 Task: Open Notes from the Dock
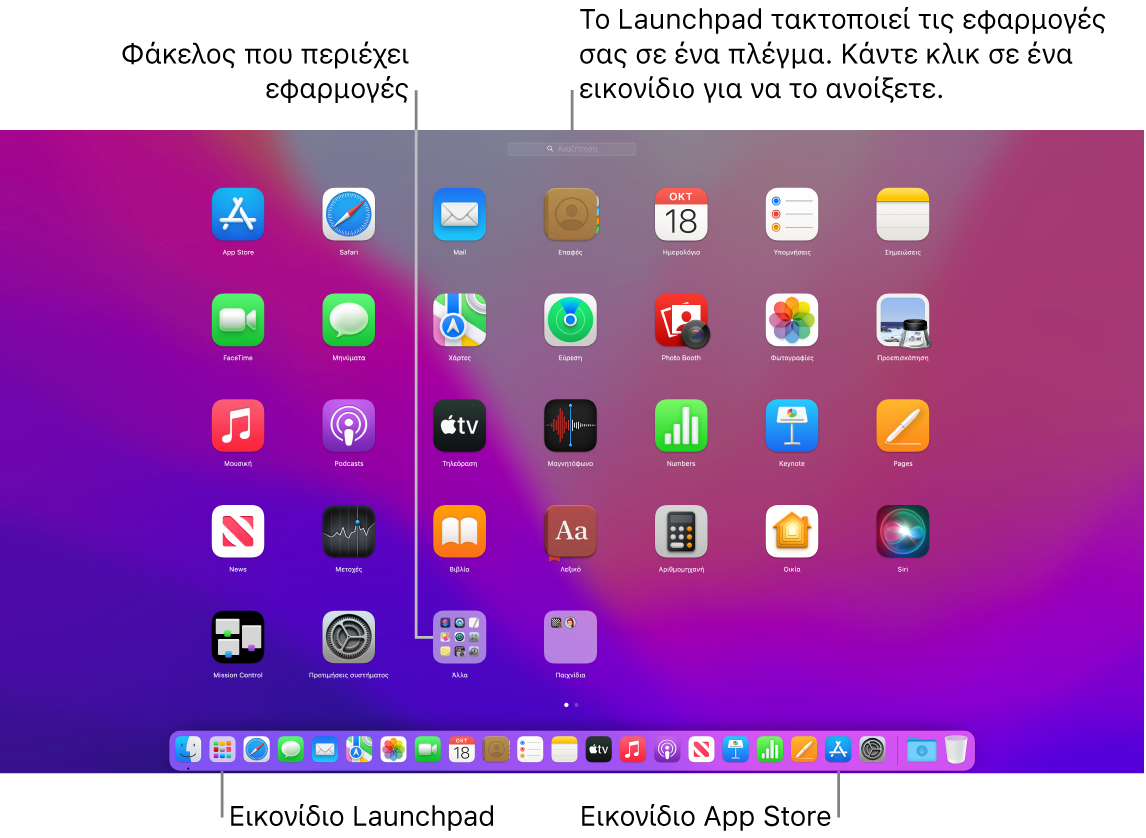(x=564, y=750)
